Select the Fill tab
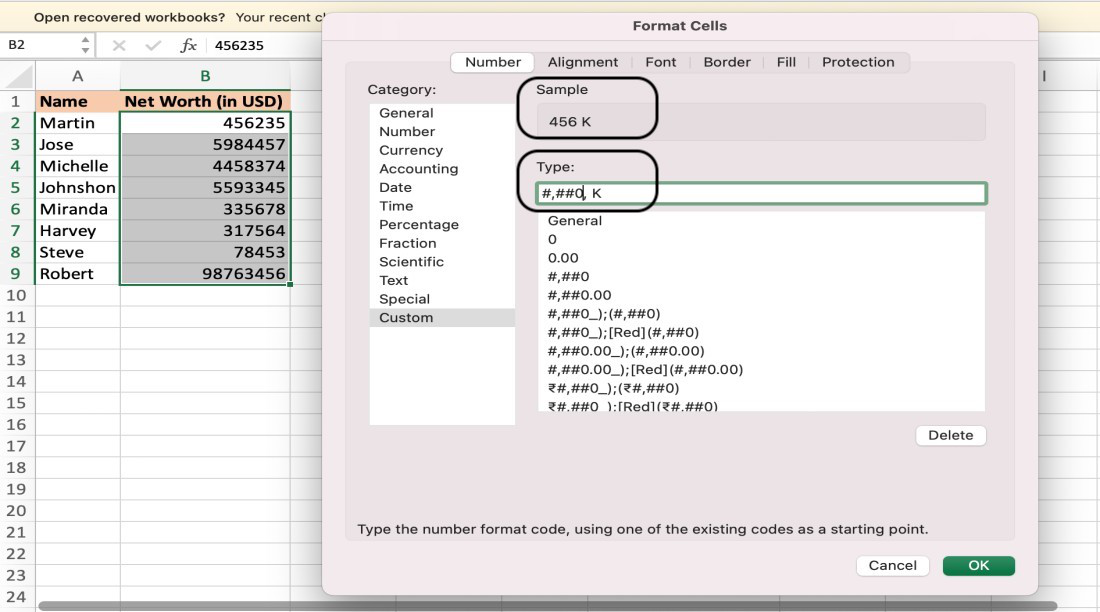Viewport: 1100px width, 612px height. coord(786,62)
